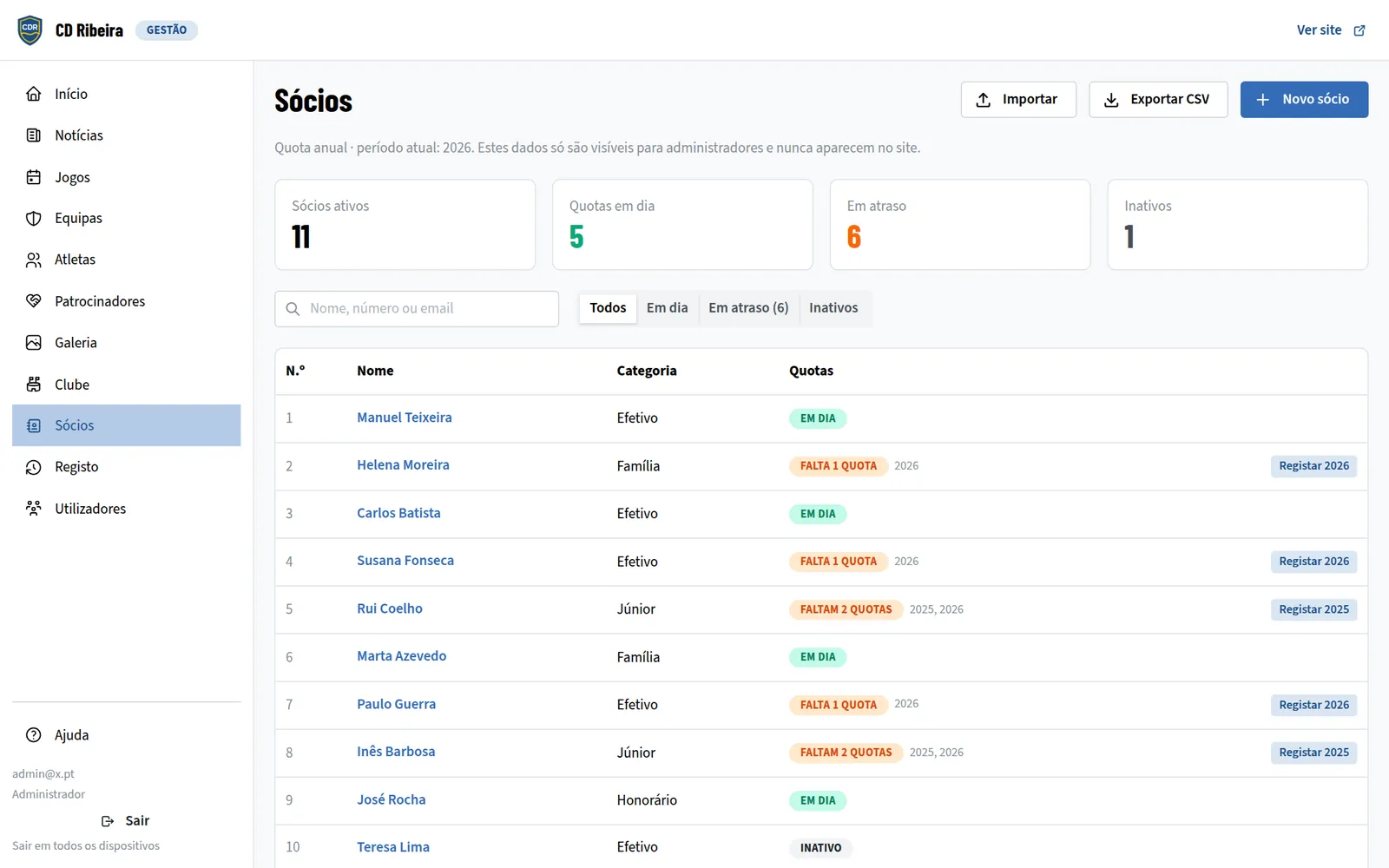Open member Teresa Lima

[393, 847]
